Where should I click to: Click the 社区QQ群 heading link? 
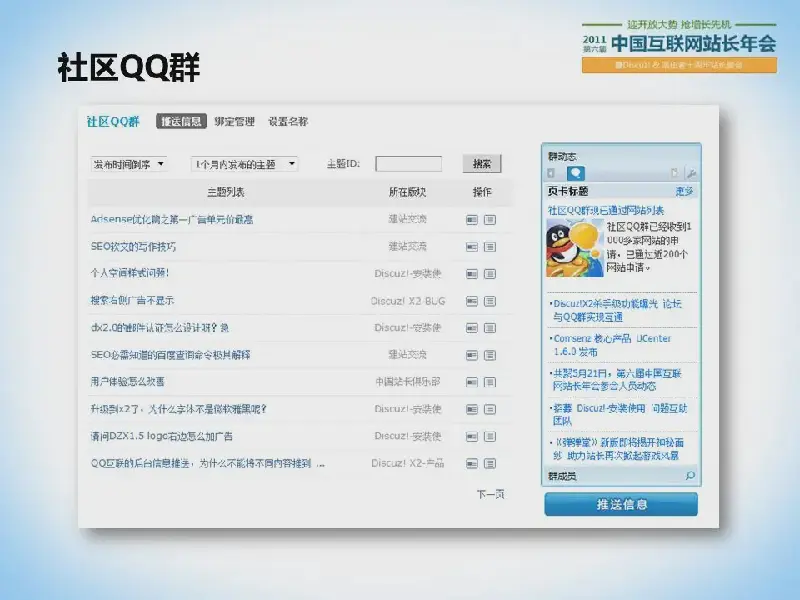pyautogui.click(x=113, y=121)
